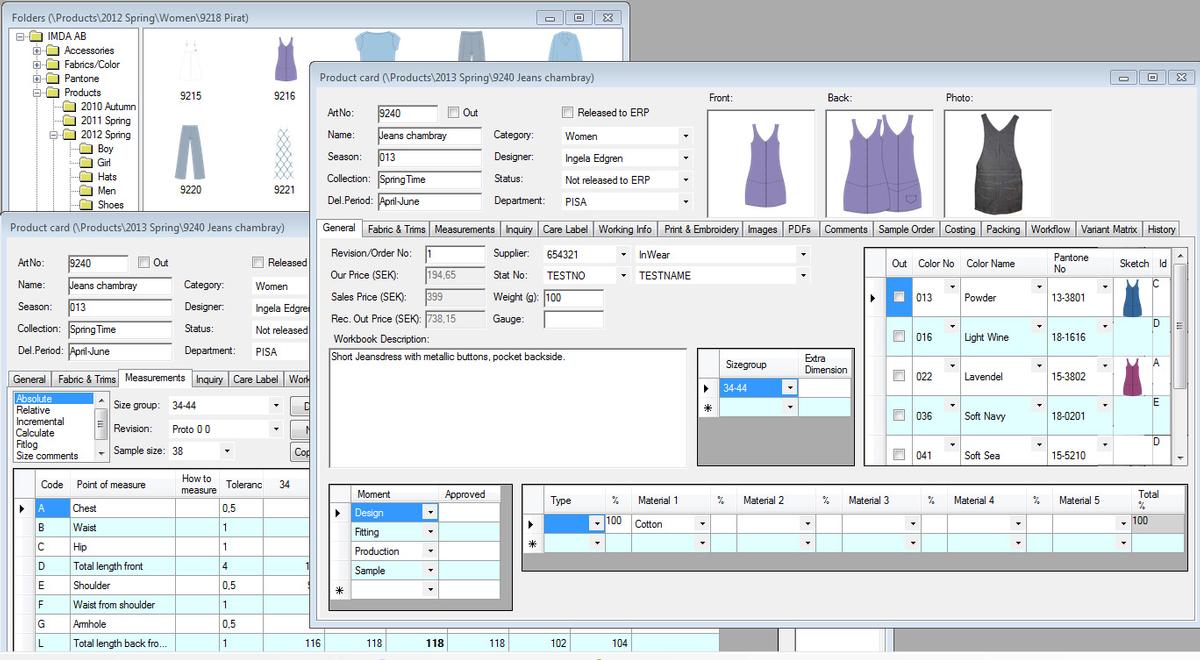Click the Powder color sketch image
Image resolution: width=1200 pixels, height=660 pixels.
tap(1132, 298)
